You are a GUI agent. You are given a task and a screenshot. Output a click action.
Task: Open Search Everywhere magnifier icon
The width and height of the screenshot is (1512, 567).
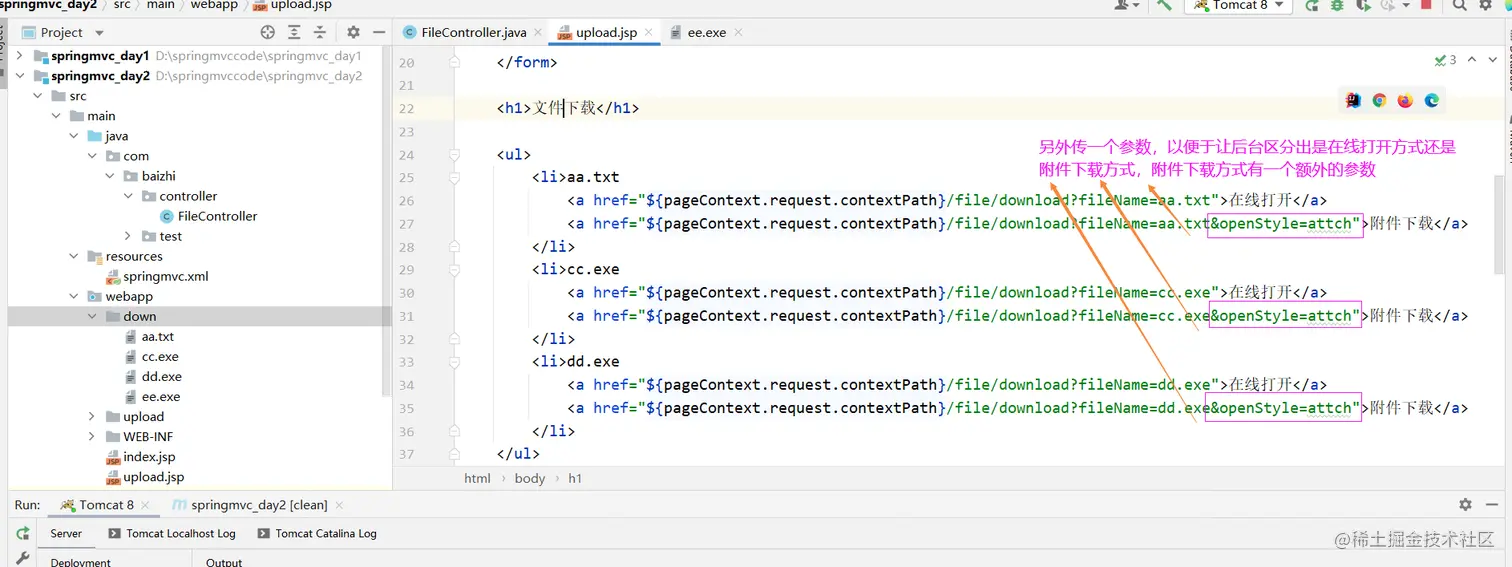(x=1460, y=5)
